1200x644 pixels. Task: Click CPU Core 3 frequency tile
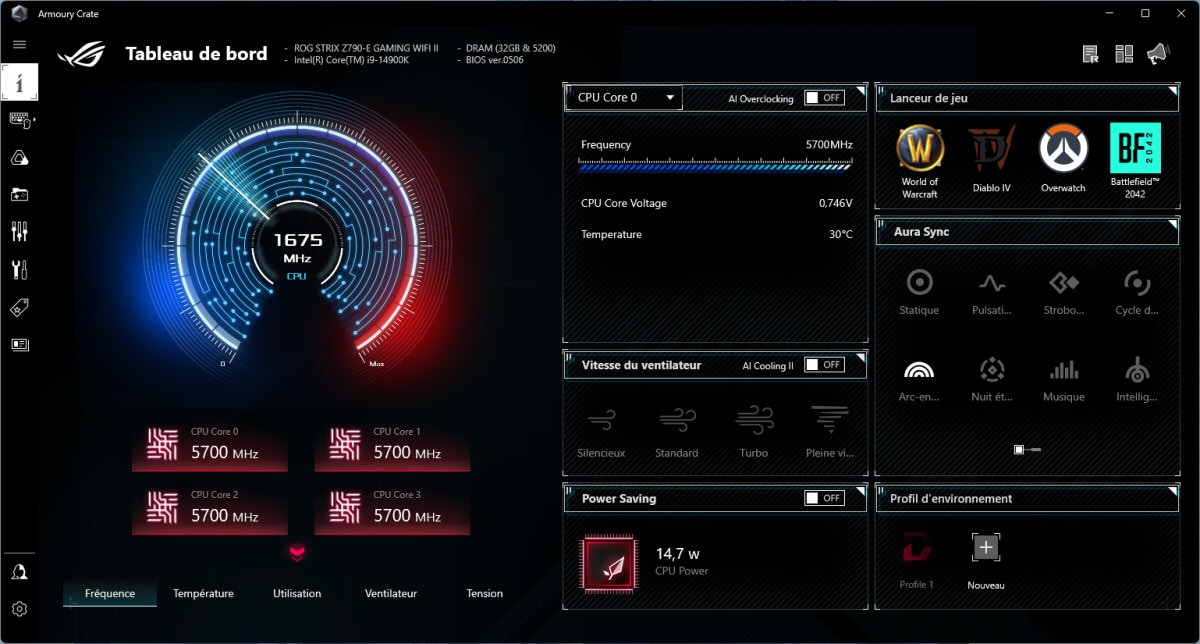click(392, 509)
